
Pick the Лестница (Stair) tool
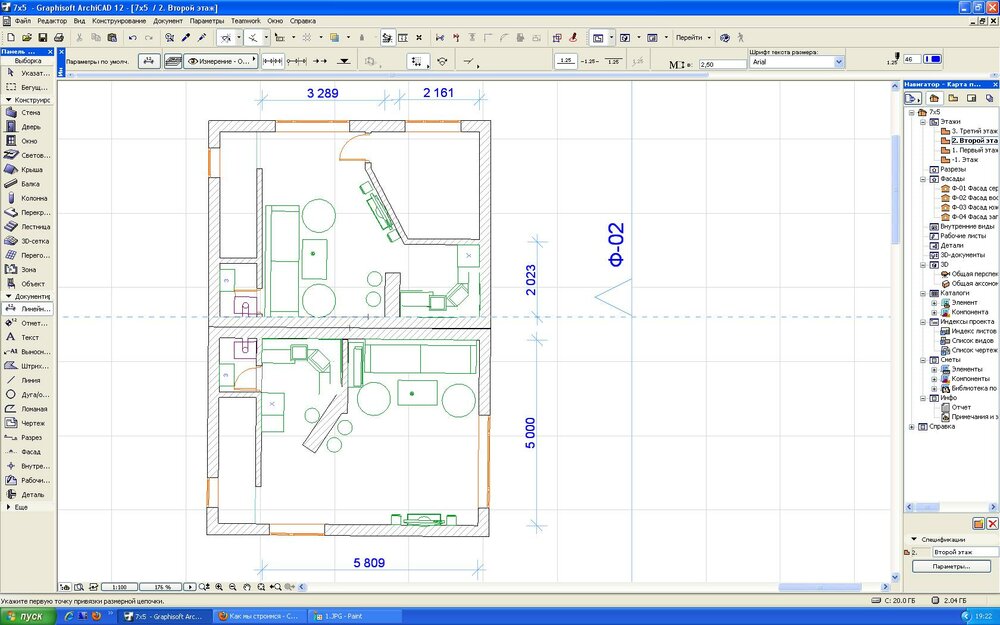click(32, 227)
